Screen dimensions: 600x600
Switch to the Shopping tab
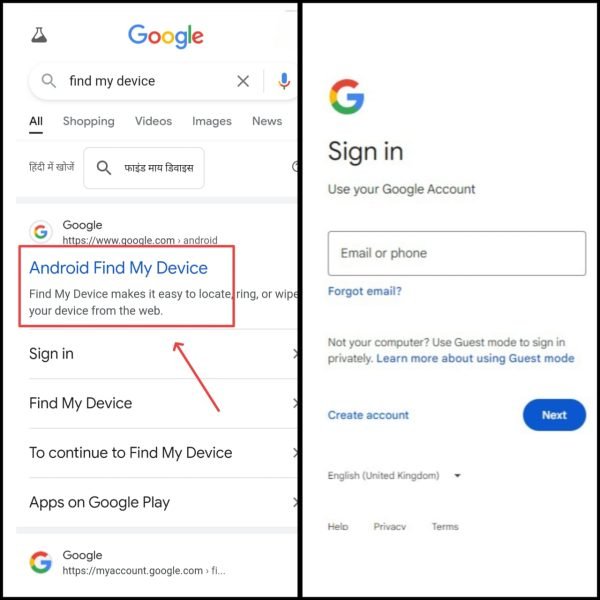coord(89,121)
